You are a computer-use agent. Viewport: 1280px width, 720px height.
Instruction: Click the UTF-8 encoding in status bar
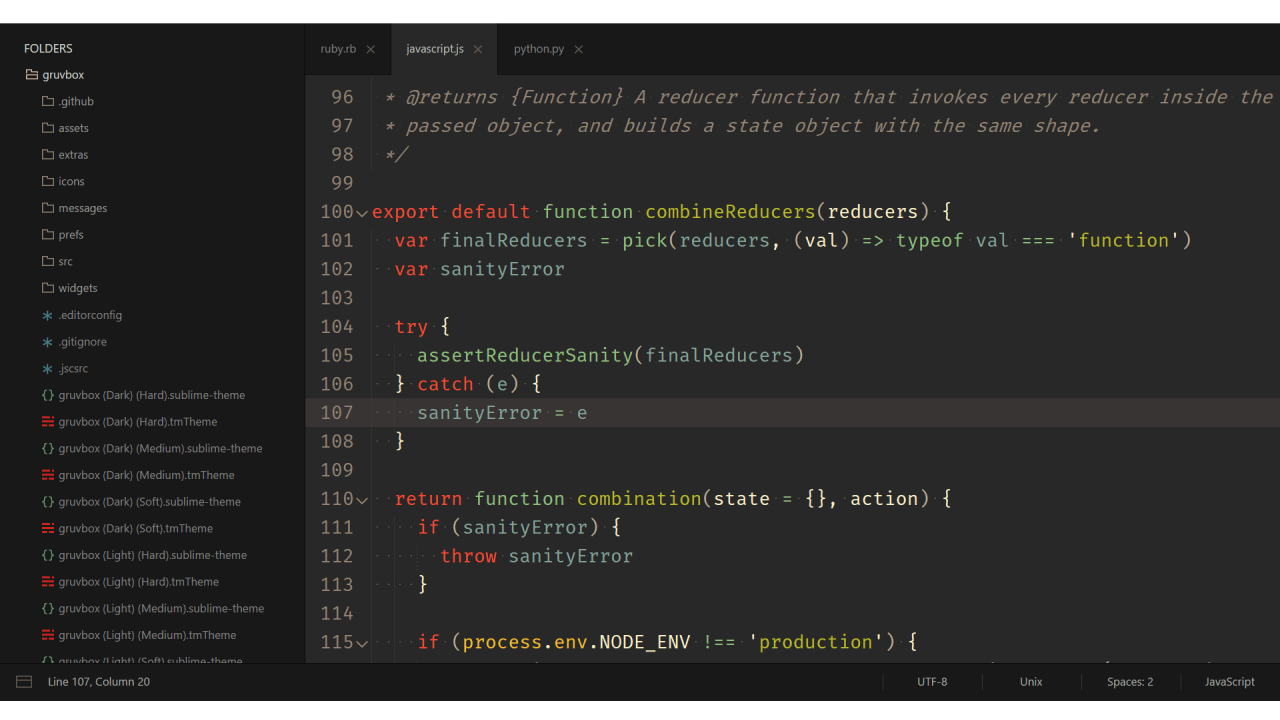932,682
